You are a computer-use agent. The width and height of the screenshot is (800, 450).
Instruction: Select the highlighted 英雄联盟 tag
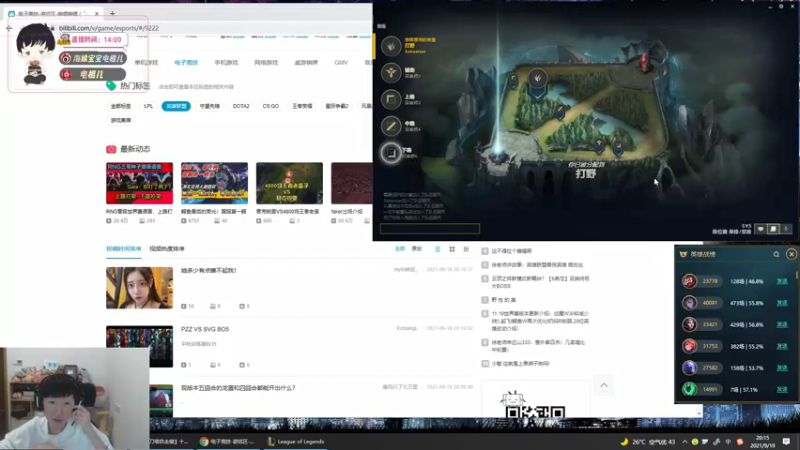pos(176,106)
